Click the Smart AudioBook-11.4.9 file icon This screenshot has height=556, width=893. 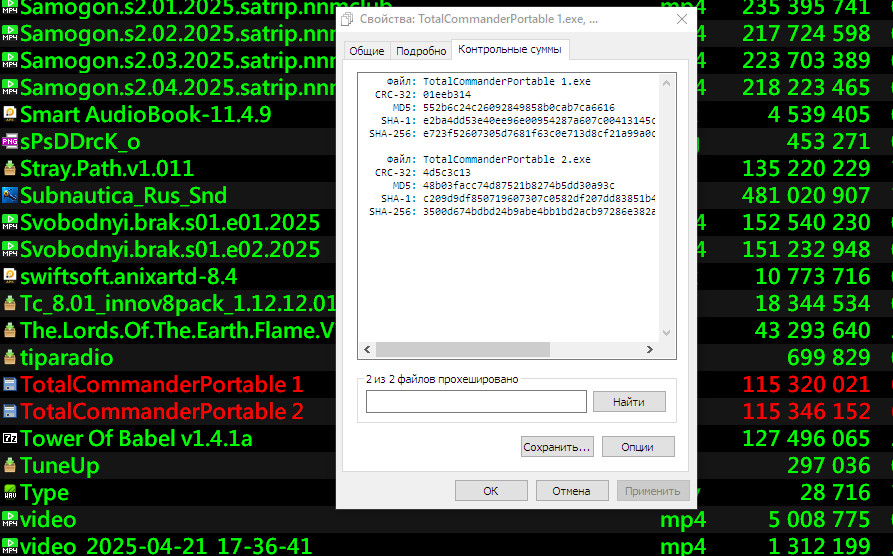tap(10, 114)
